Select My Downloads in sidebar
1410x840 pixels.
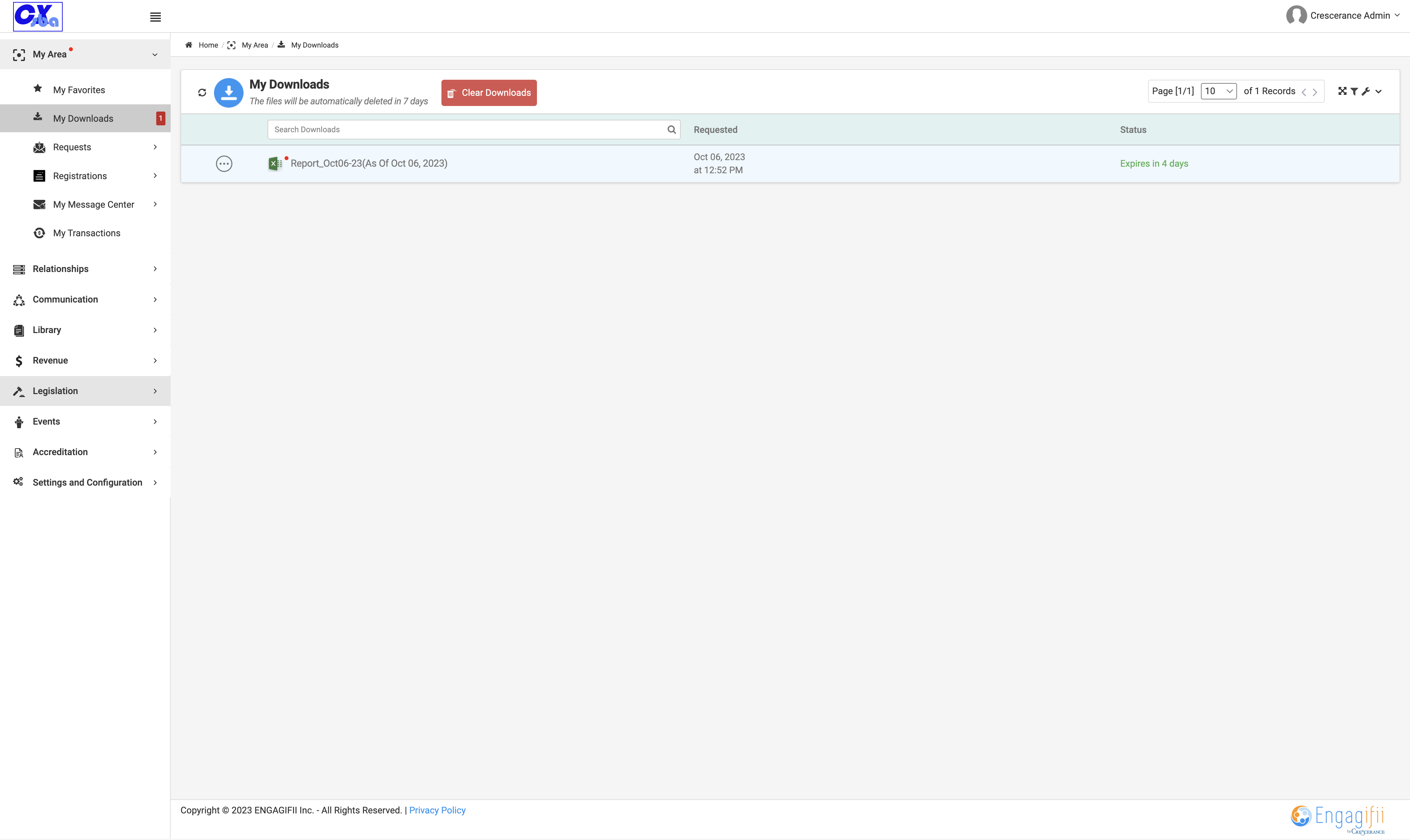pos(85,118)
